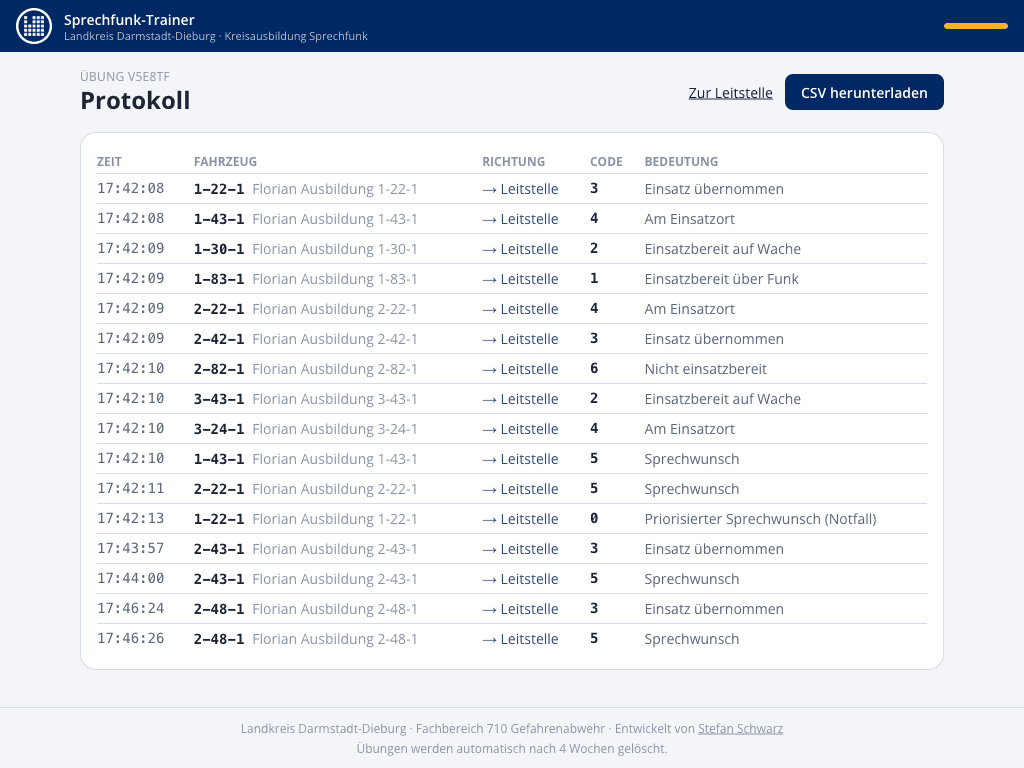Select the timestamp "17:42:13"
This screenshot has width=1024, height=768.
click(x=131, y=519)
